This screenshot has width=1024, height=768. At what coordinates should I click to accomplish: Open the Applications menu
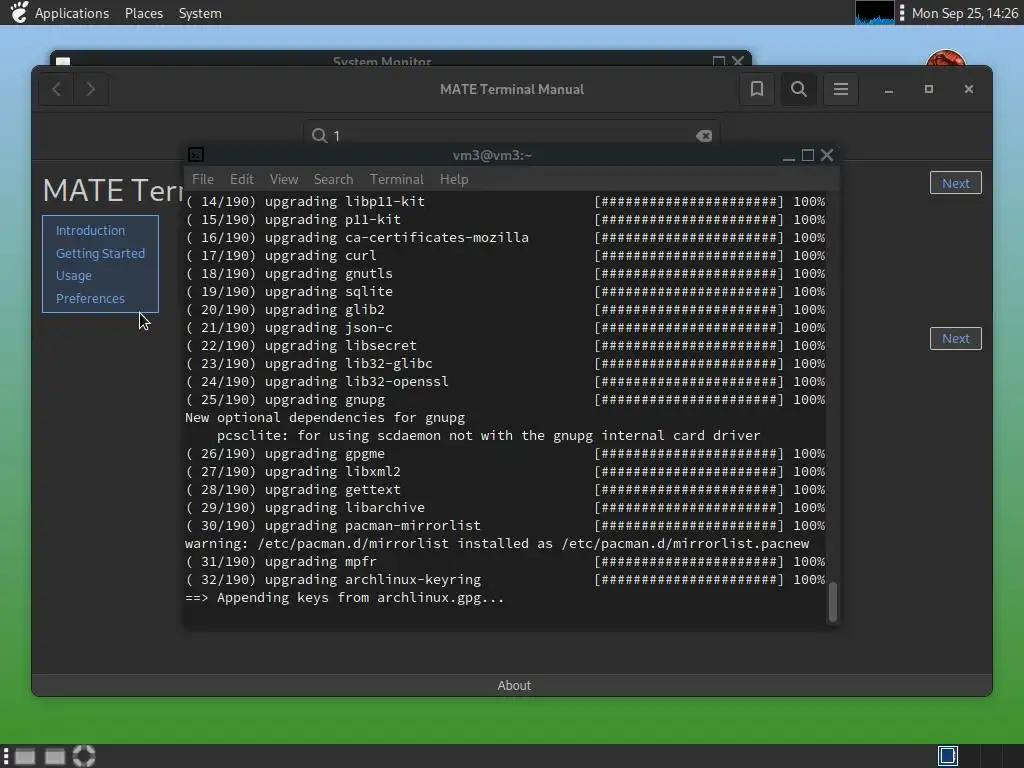72,13
